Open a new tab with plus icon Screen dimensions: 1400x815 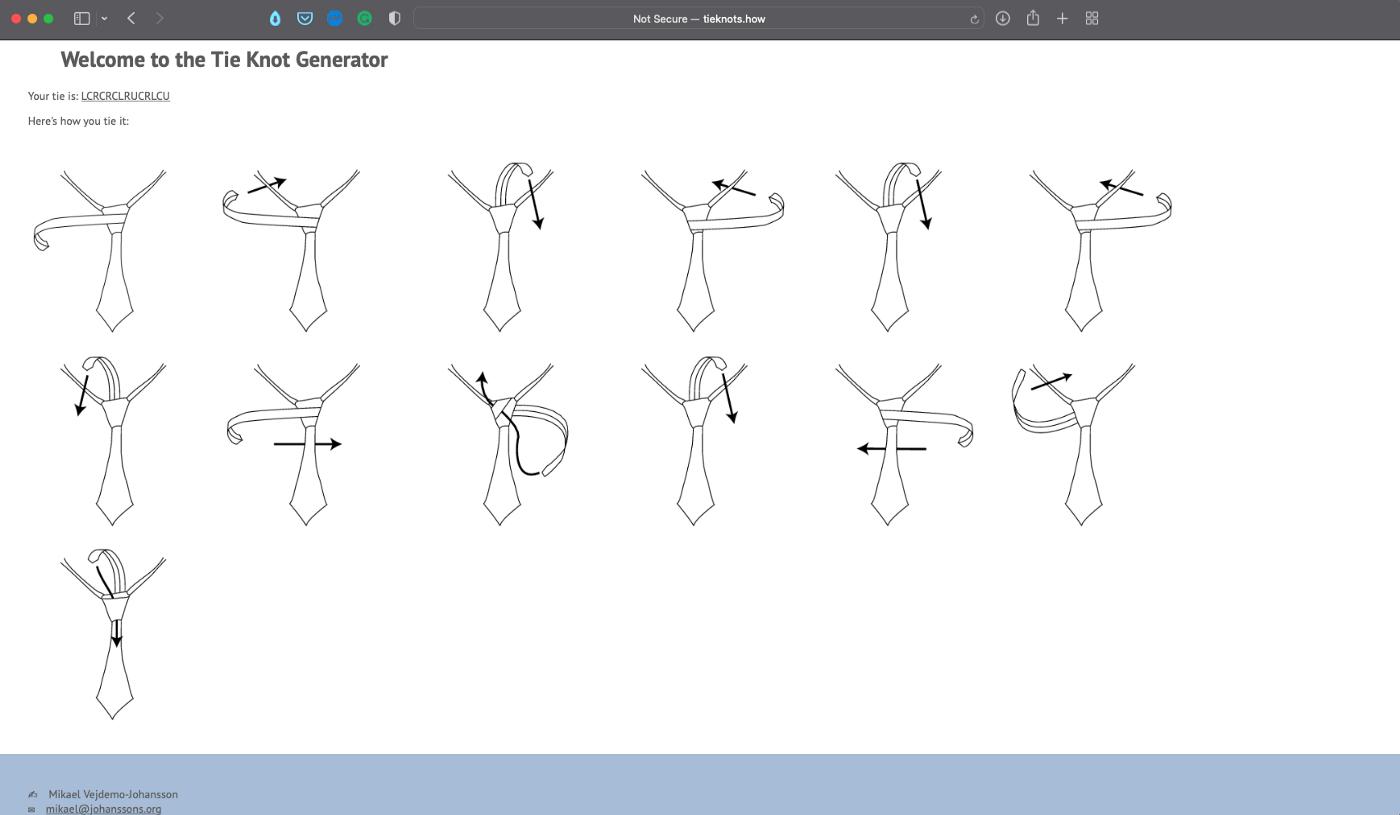click(1062, 18)
